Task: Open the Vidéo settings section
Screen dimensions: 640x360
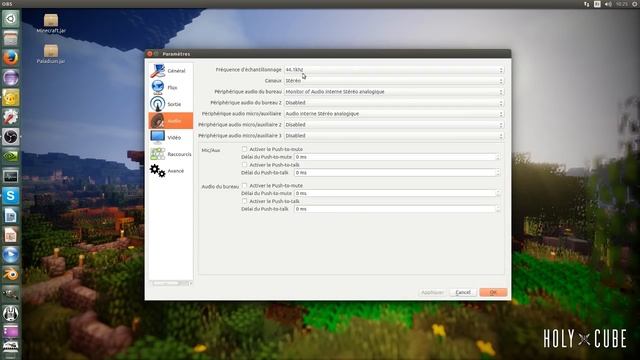Action: coord(171,138)
